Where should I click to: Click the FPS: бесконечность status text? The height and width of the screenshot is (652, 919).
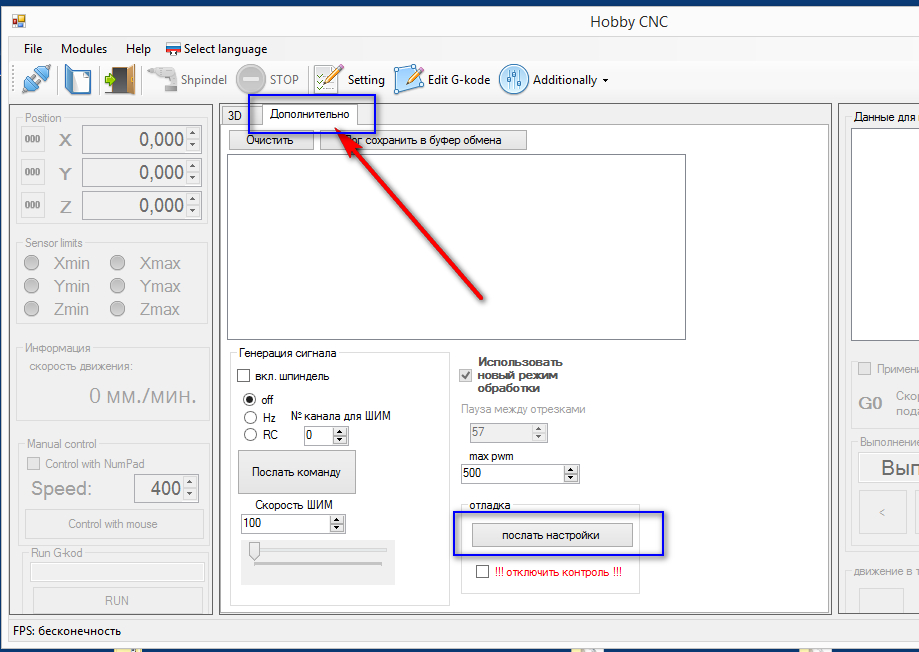point(67,631)
